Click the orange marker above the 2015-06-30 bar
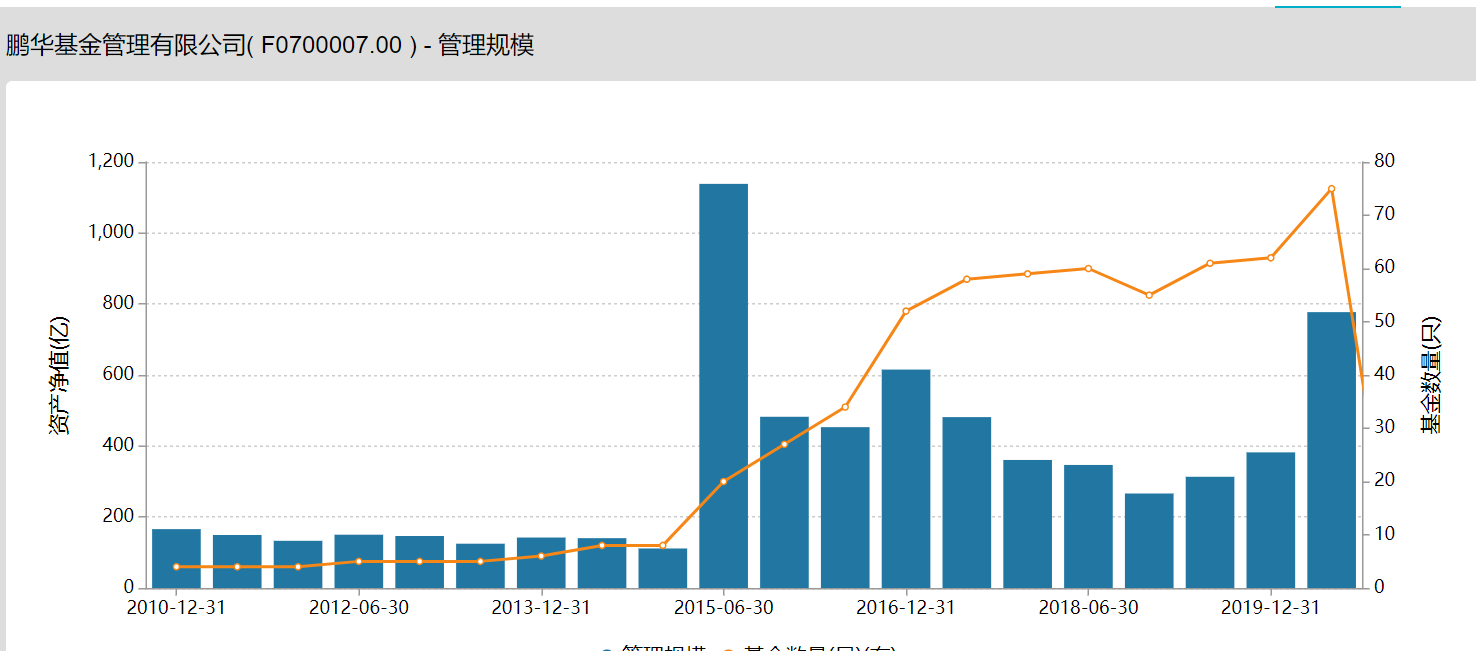The height and width of the screenshot is (651, 1476). [723, 482]
